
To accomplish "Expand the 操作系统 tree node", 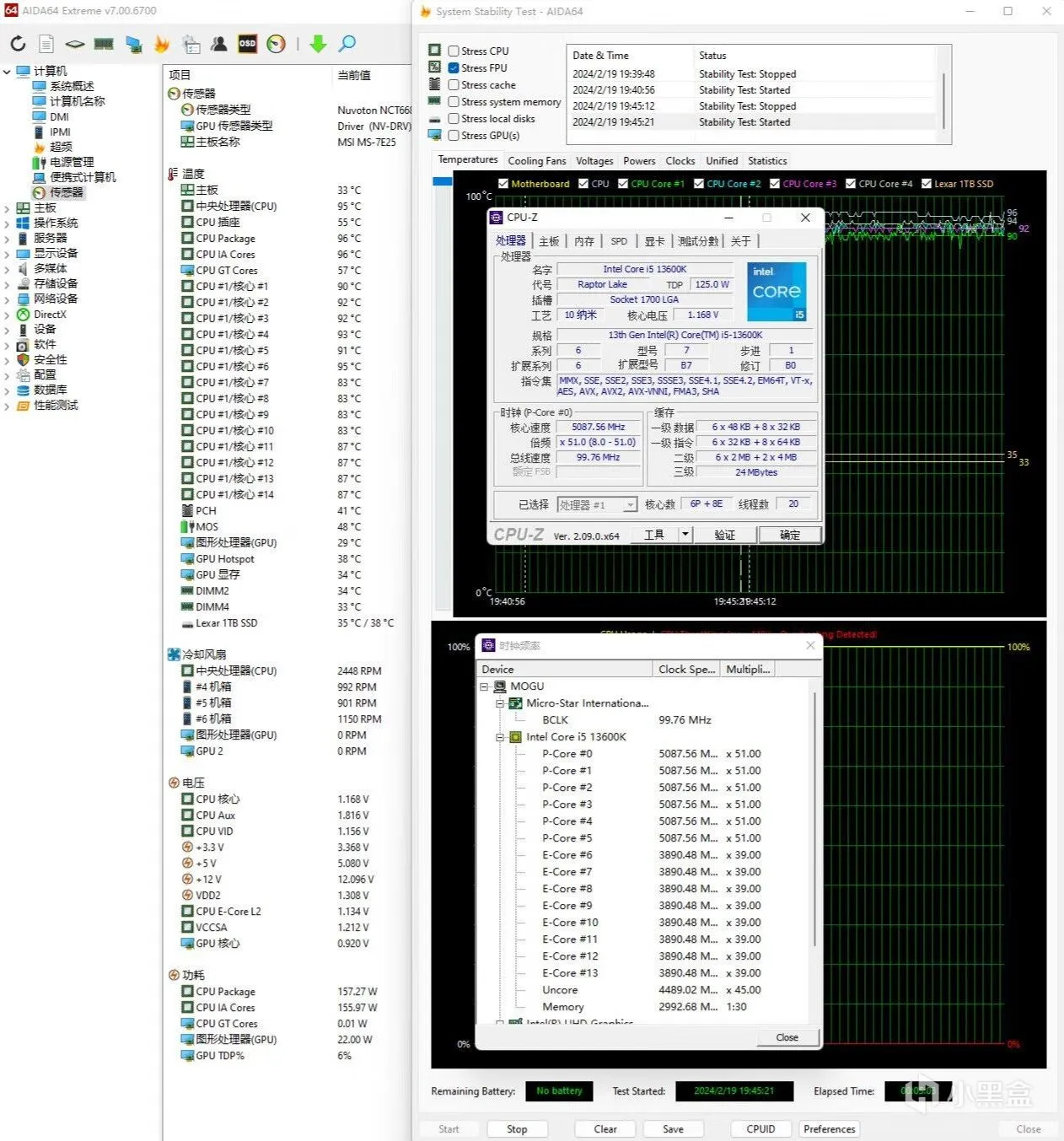I will [7, 223].
